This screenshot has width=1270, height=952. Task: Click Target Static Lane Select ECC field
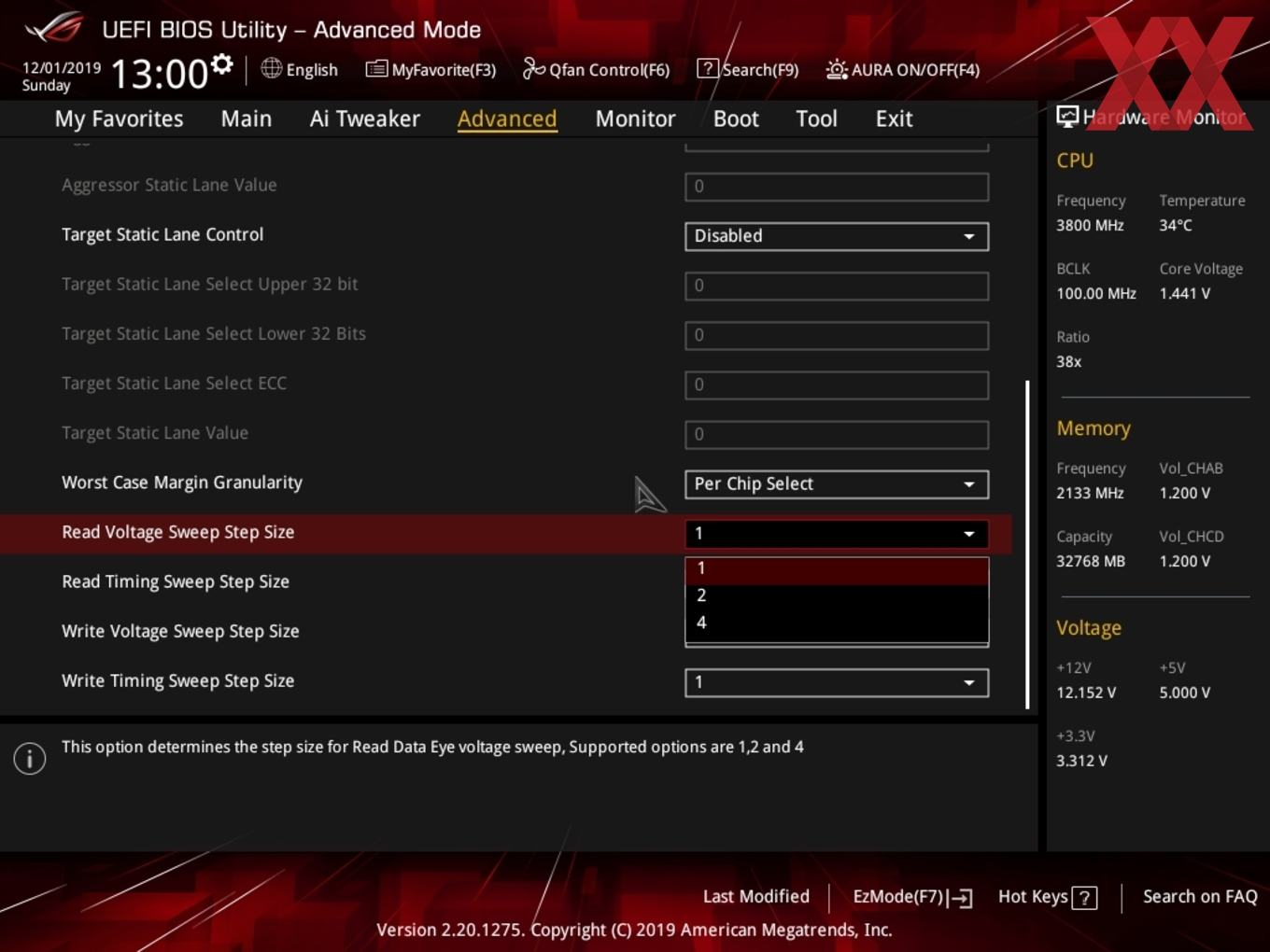pyautogui.click(x=837, y=385)
